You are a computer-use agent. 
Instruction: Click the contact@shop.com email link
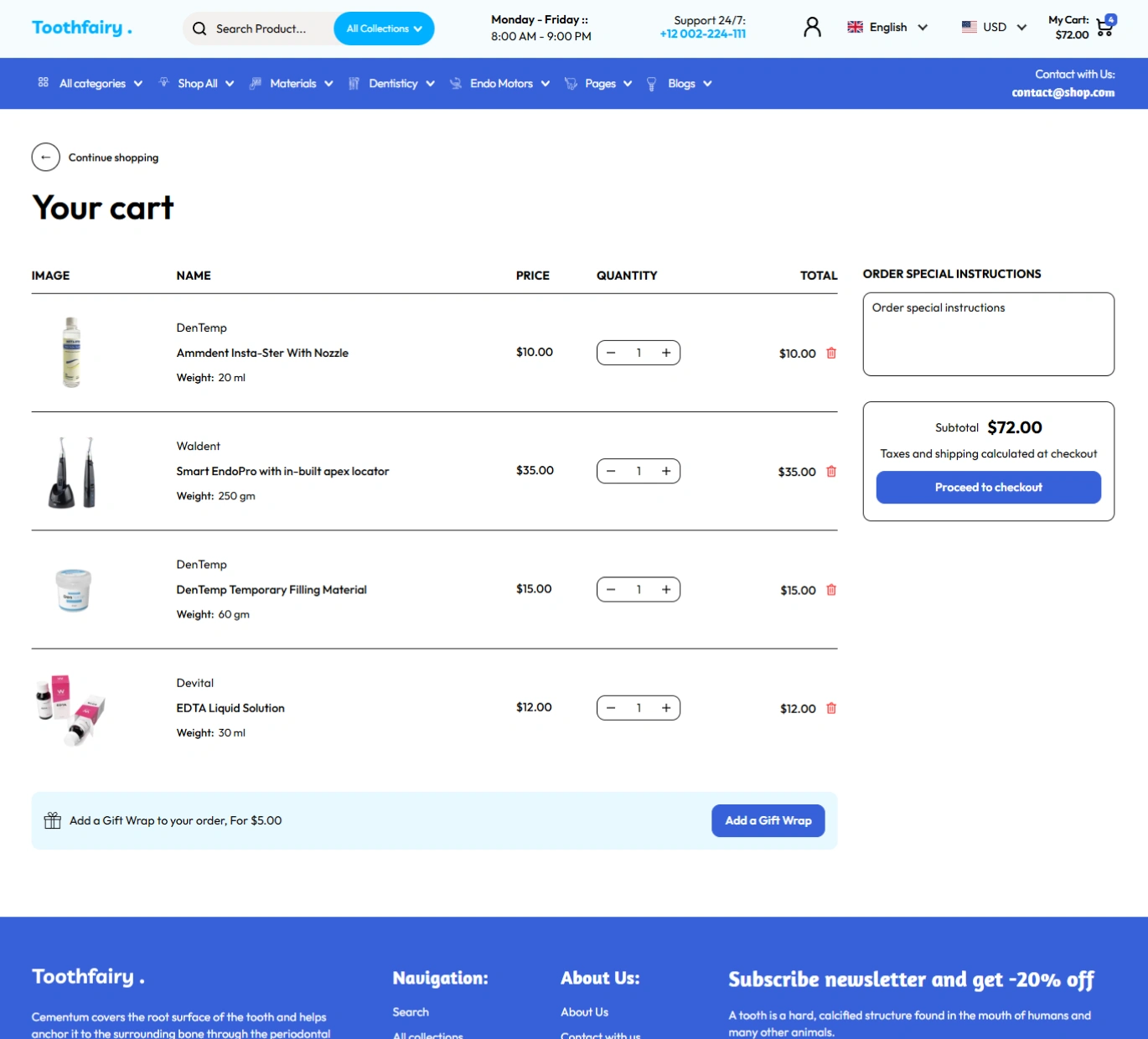coord(1063,92)
